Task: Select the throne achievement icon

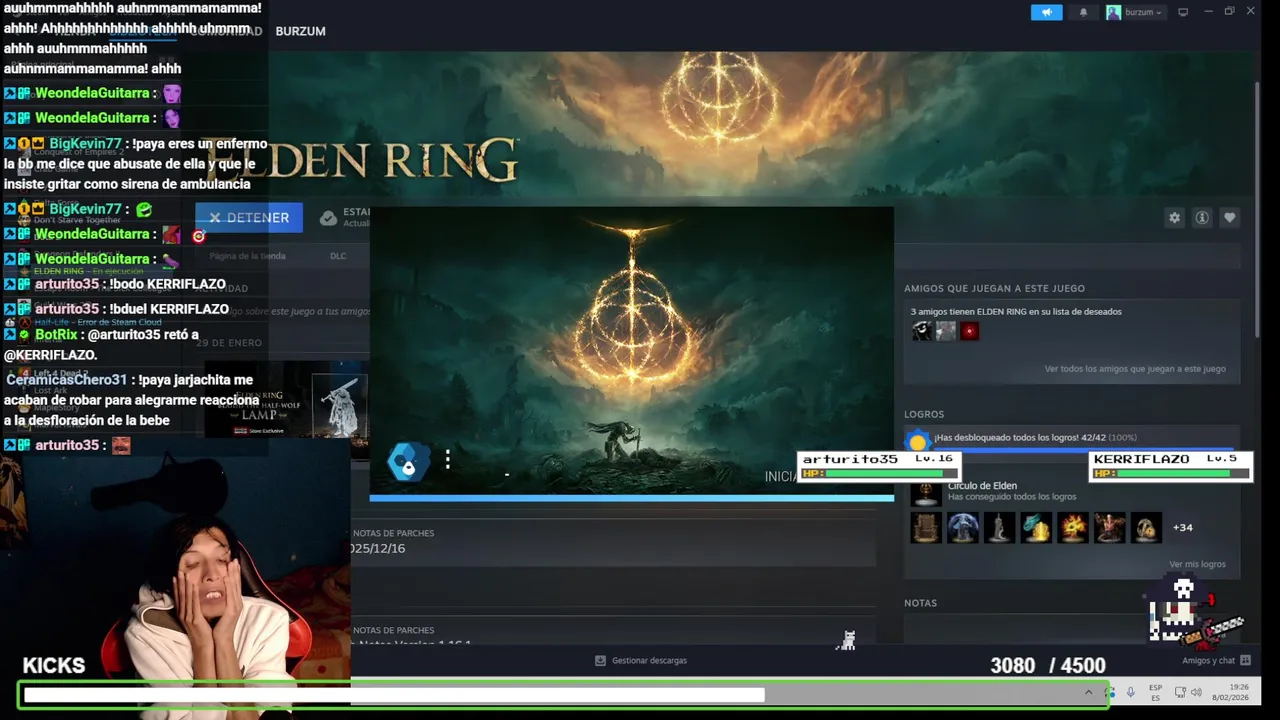Action: point(926,527)
